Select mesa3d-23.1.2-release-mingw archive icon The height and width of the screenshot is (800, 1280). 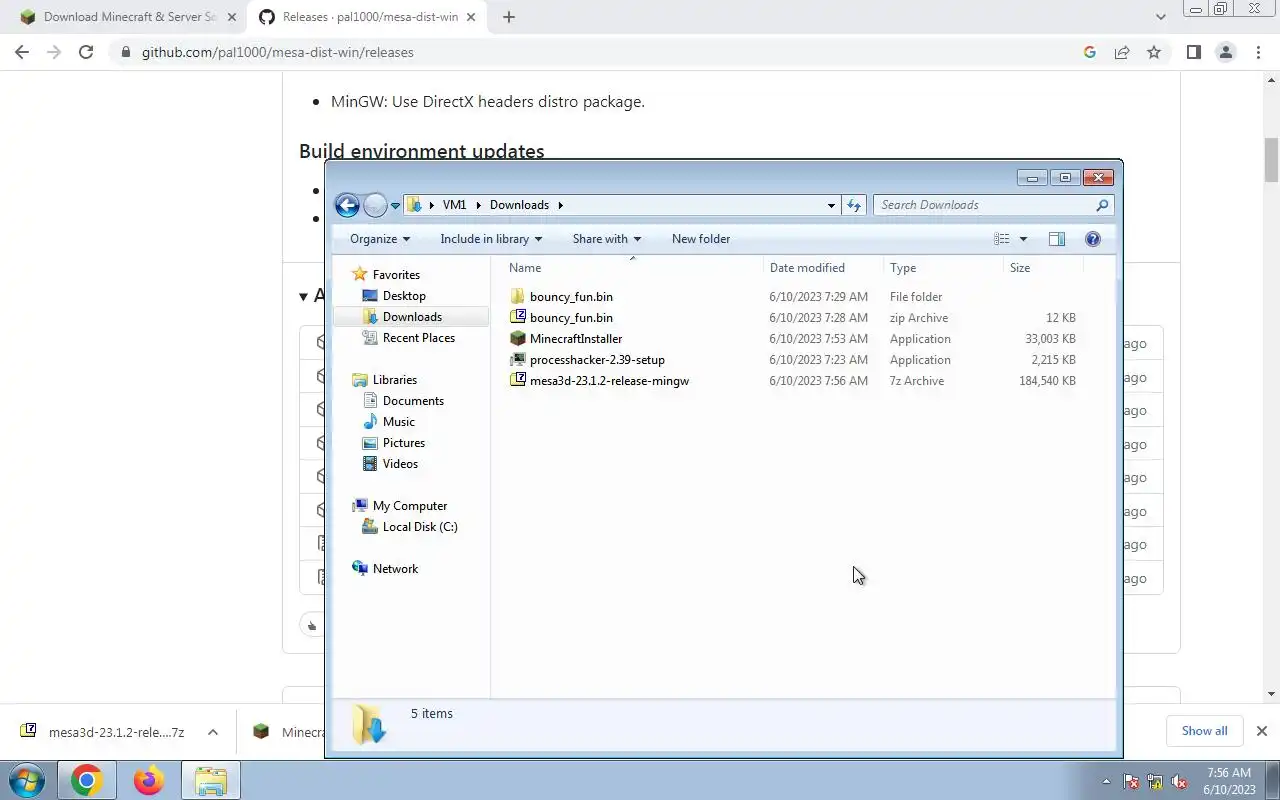[x=517, y=381]
